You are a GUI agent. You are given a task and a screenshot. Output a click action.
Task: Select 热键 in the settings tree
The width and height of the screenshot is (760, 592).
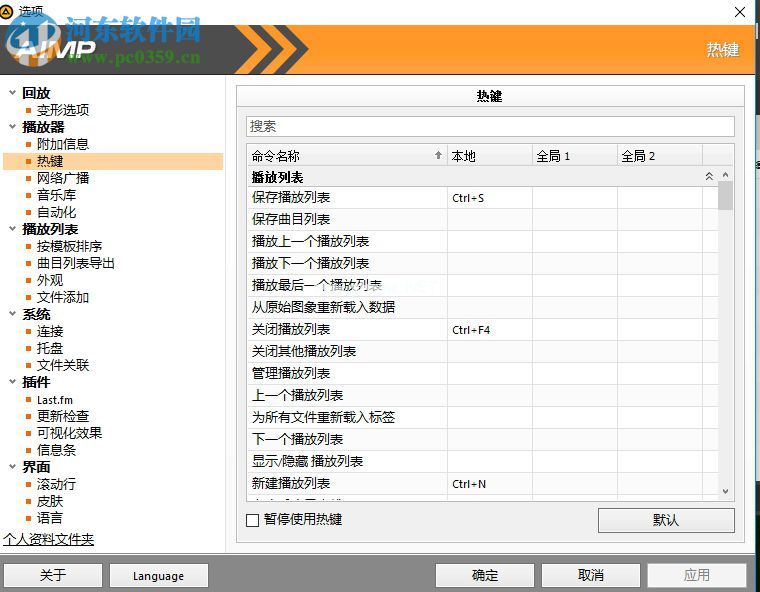click(50, 161)
